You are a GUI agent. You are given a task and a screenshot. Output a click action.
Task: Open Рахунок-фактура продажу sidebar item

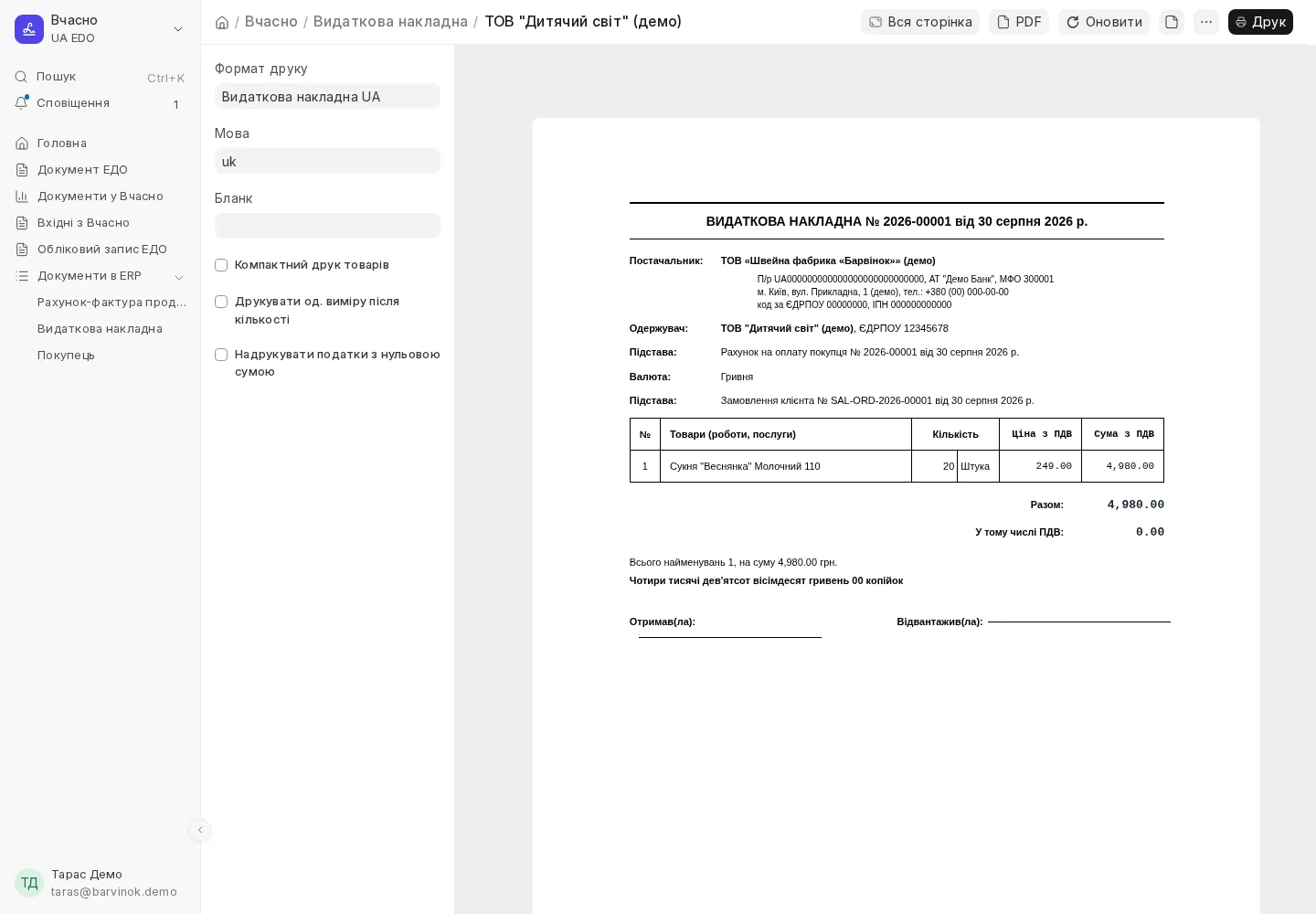pos(111,303)
